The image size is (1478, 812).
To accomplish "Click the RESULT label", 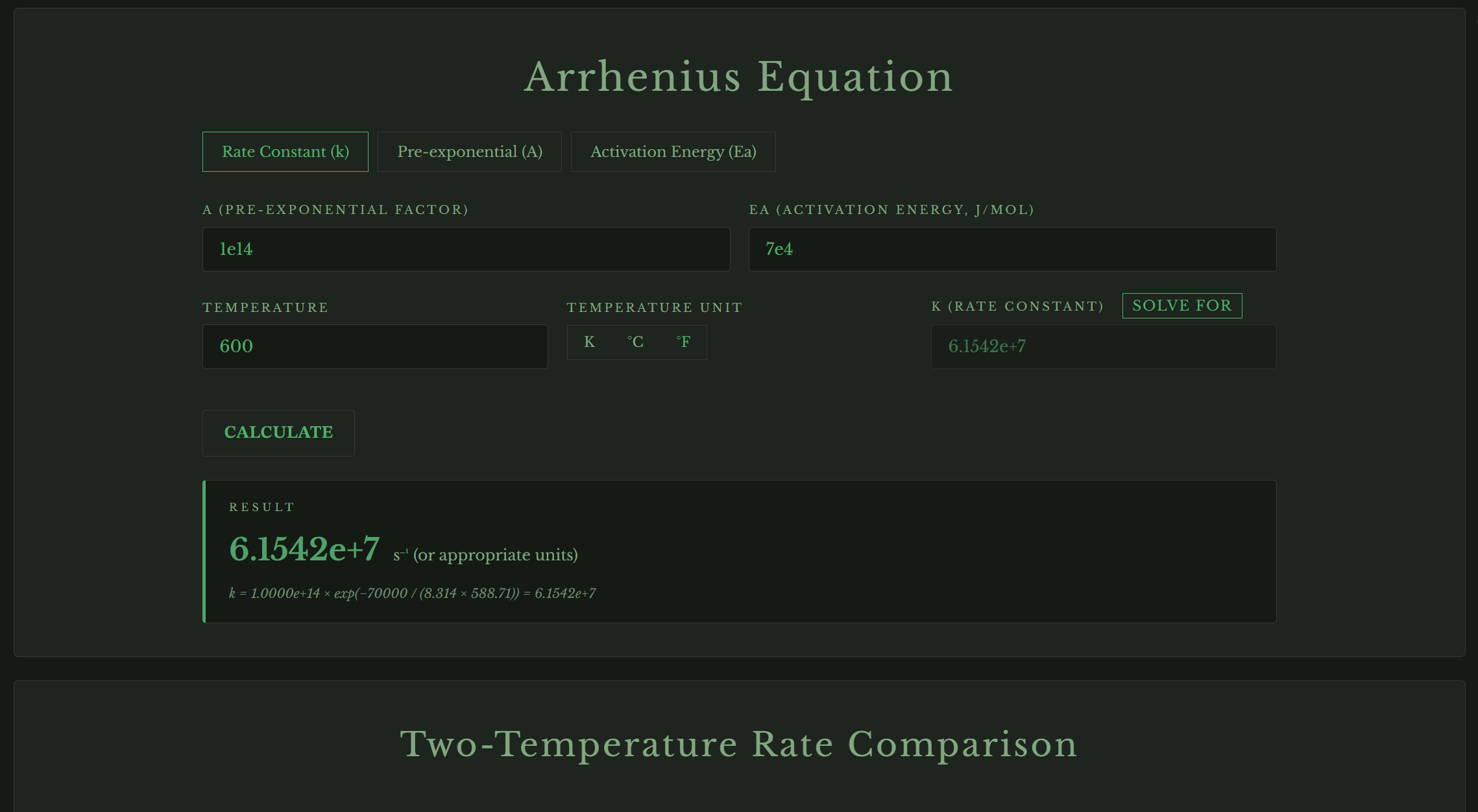I will tap(262, 507).
